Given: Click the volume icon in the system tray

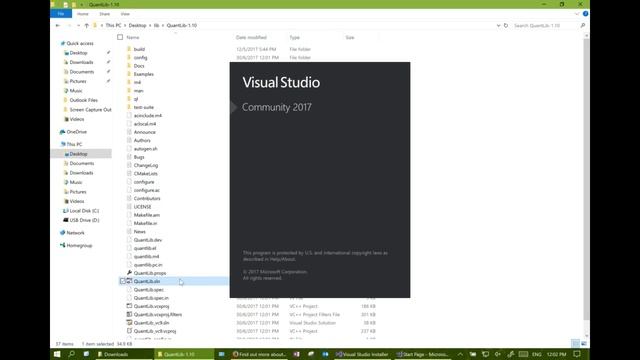Looking at the screenshot, I should (498, 354).
